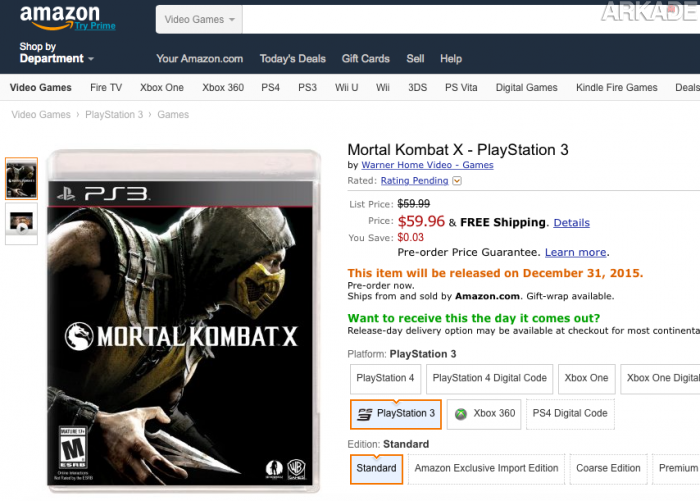Open the Kindle Fire Games subnav tab
Viewport: 700px width, 501px height.
click(x=617, y=88)
